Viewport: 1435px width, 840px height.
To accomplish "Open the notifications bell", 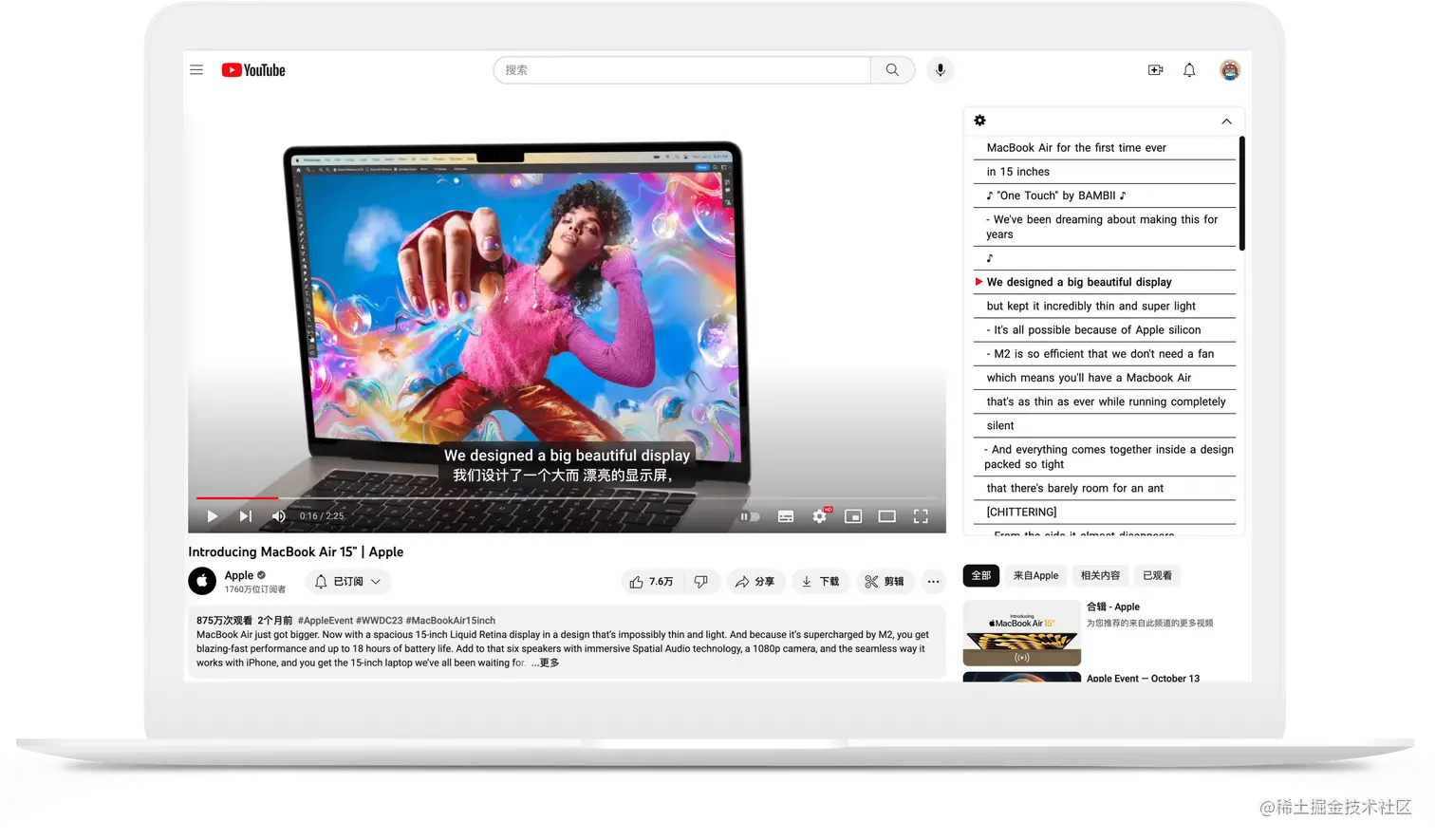I will 1189,70.
